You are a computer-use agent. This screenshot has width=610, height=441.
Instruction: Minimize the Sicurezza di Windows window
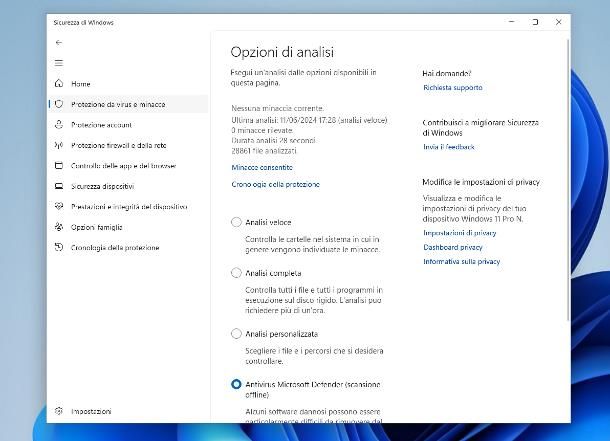tap(512, 22)
